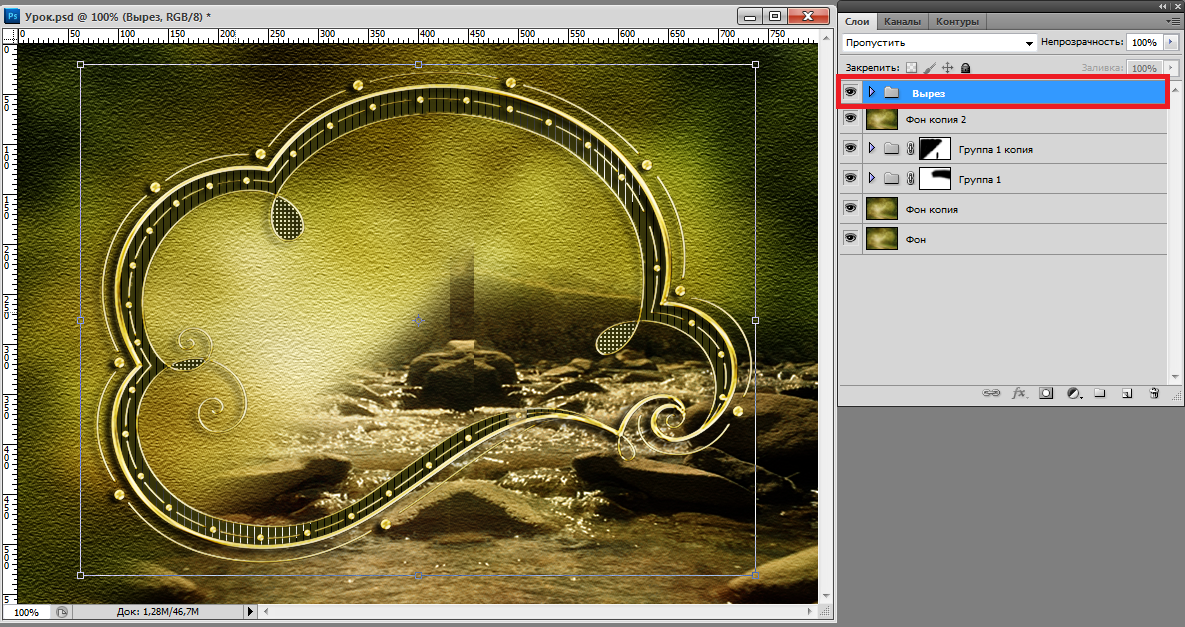Click the Фон layer thumbnail
The width and height of the screenshot is (1185, 627).
881,239
